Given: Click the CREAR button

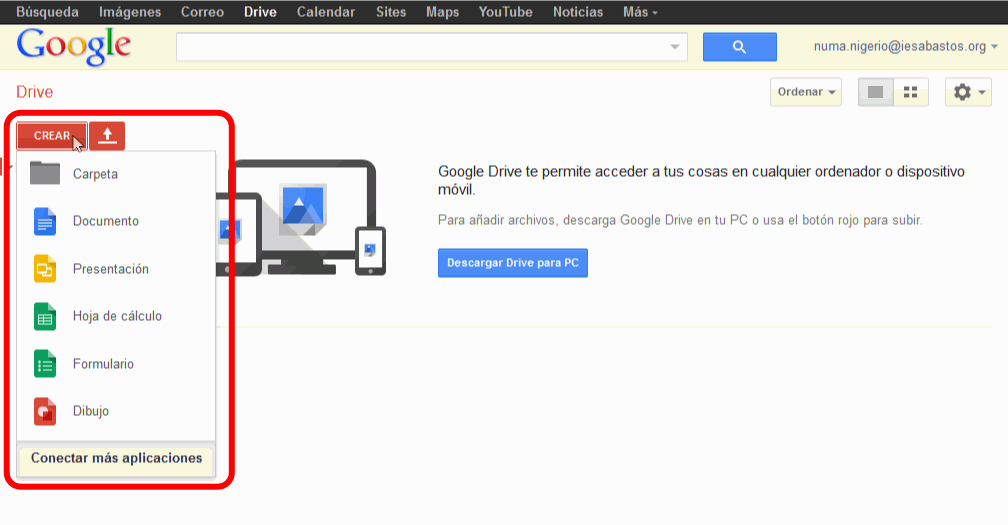Looking at the screenshot, I should pos(52,136).
